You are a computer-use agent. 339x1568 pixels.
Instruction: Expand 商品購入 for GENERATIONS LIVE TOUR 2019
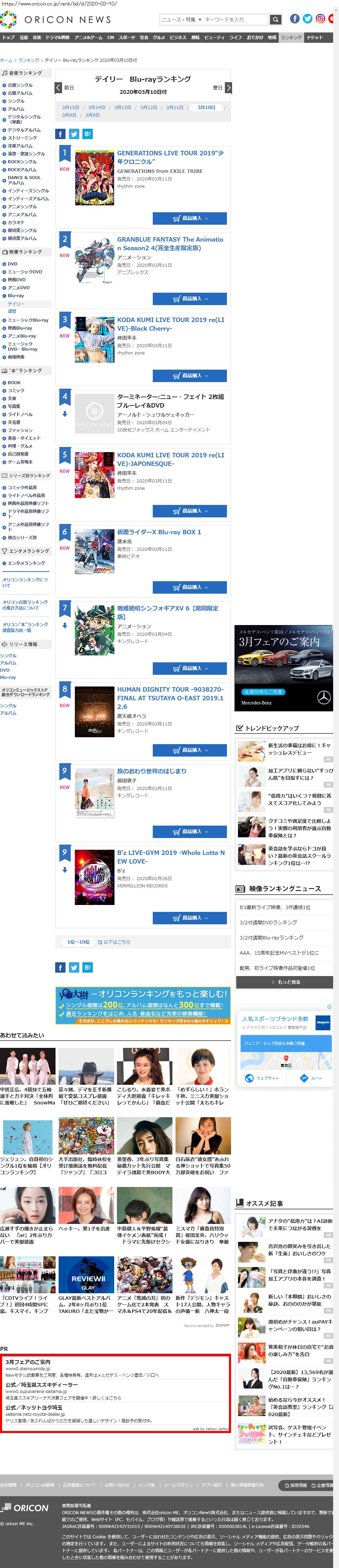pos(189,218)
